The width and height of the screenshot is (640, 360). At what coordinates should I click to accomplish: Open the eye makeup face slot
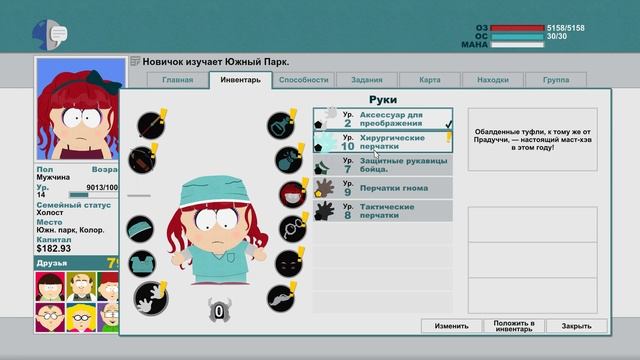(289, 264)
